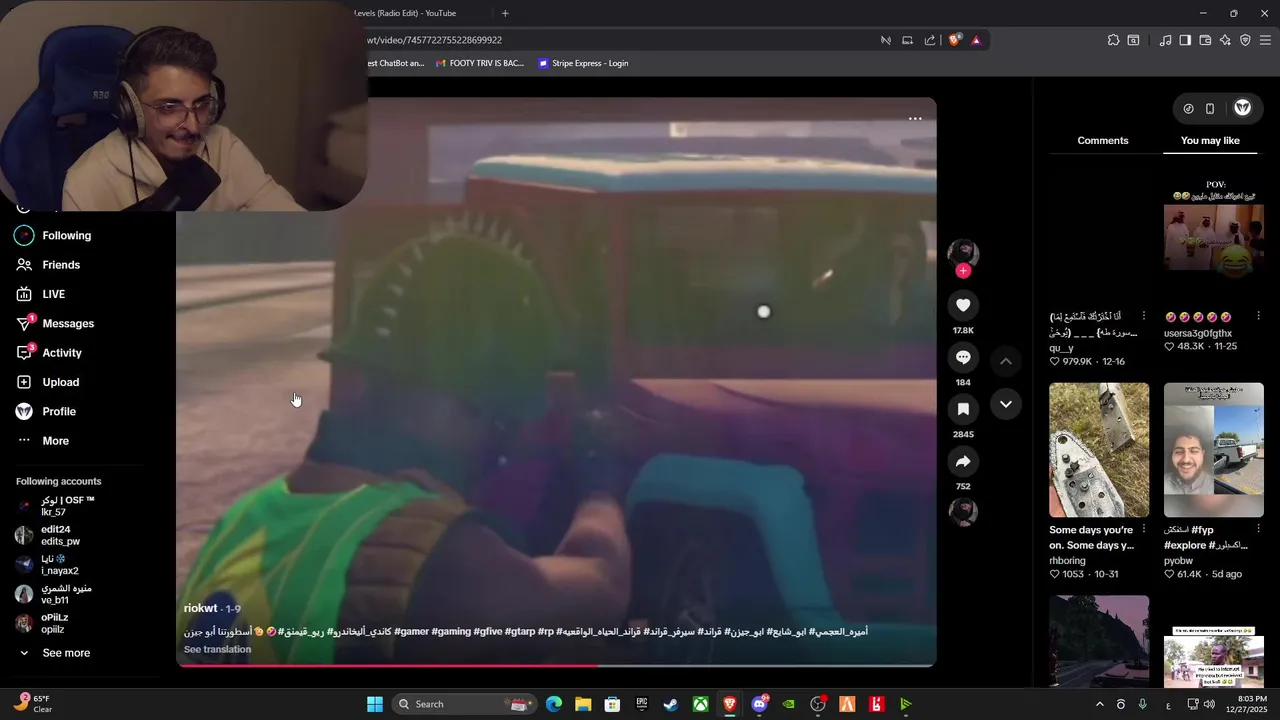Click the TikTok logo avatar button top right
The image size is (1280, 720).
tap(1243, 108)
